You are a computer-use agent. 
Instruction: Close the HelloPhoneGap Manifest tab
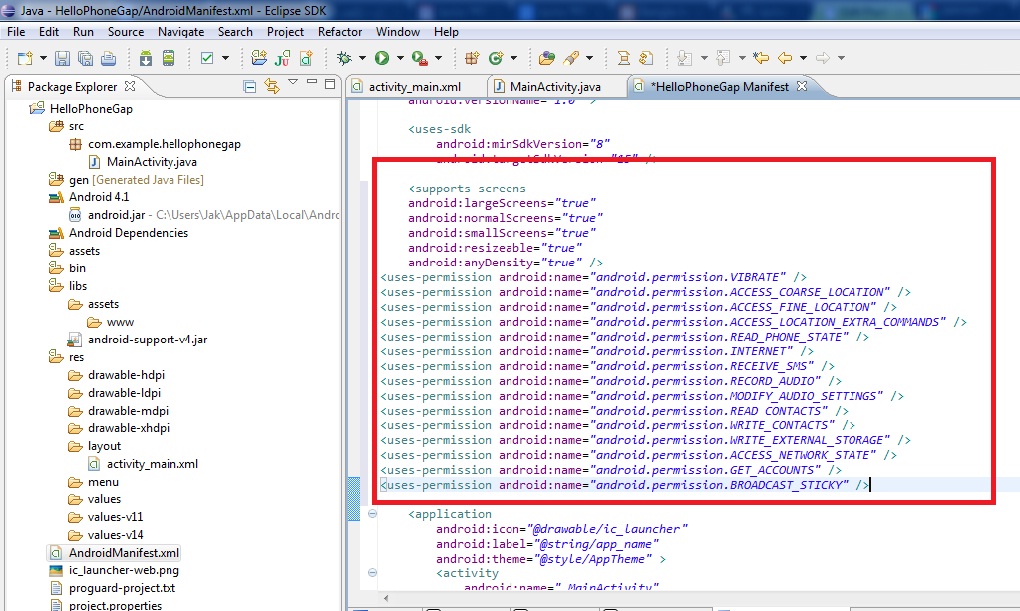tap(802, 86)
